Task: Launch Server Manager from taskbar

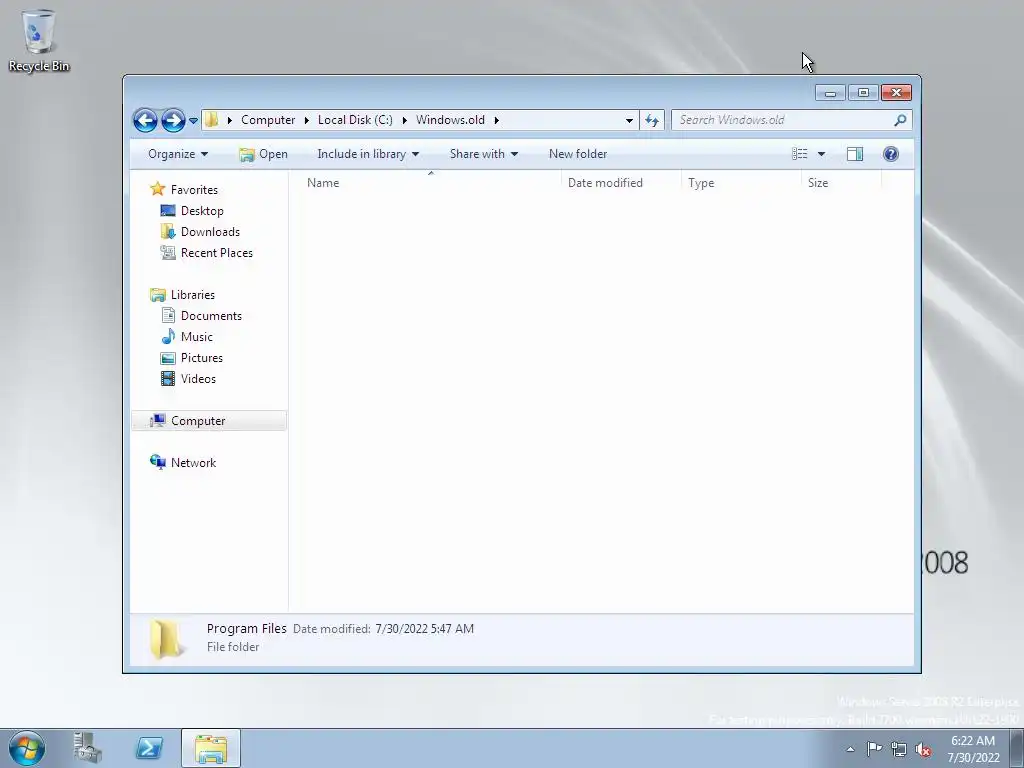Action: click(88, 748)
